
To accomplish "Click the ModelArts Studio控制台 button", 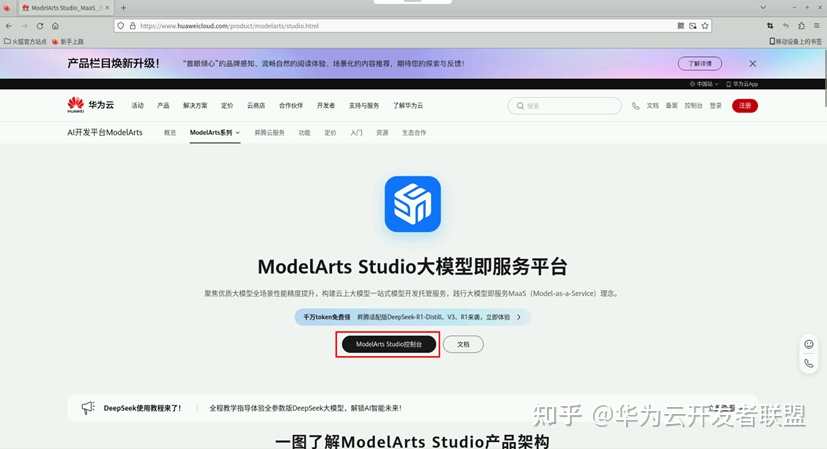I will (388, 344).
